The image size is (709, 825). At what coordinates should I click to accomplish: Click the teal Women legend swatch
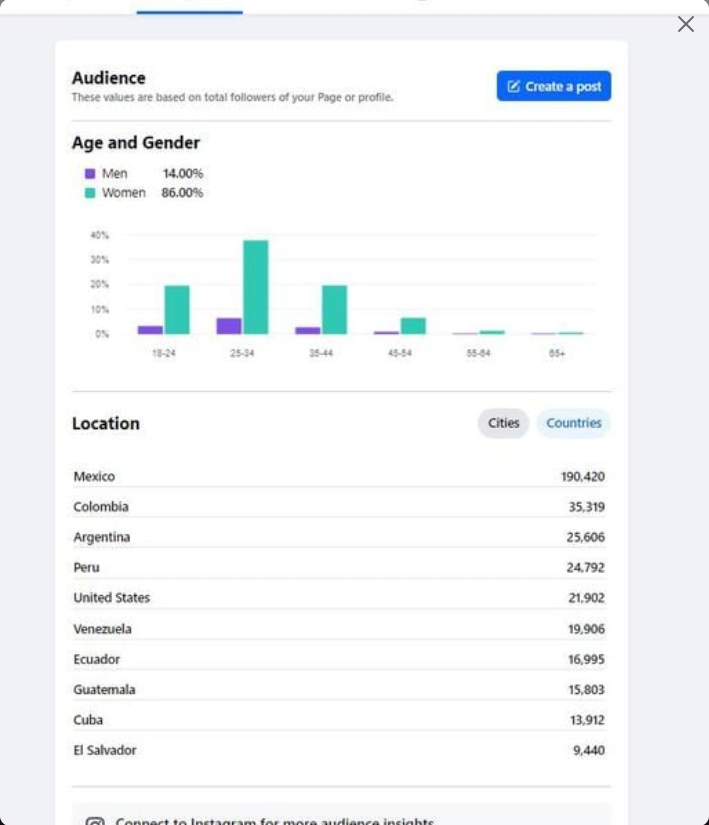pos(90,193)
